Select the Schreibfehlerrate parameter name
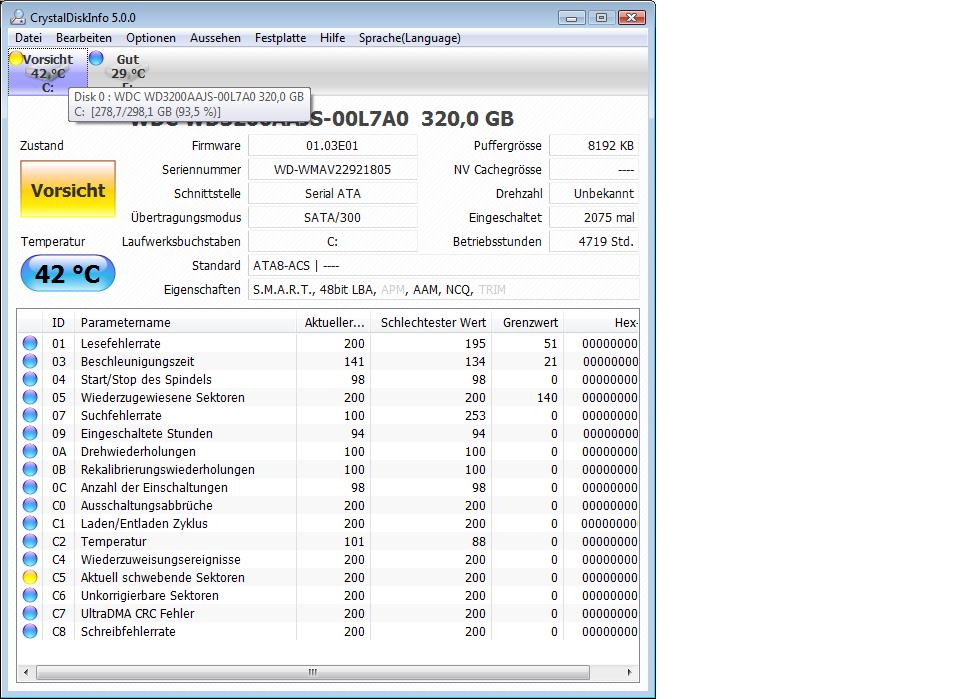960x699 pixels. (x=128, y=631)
